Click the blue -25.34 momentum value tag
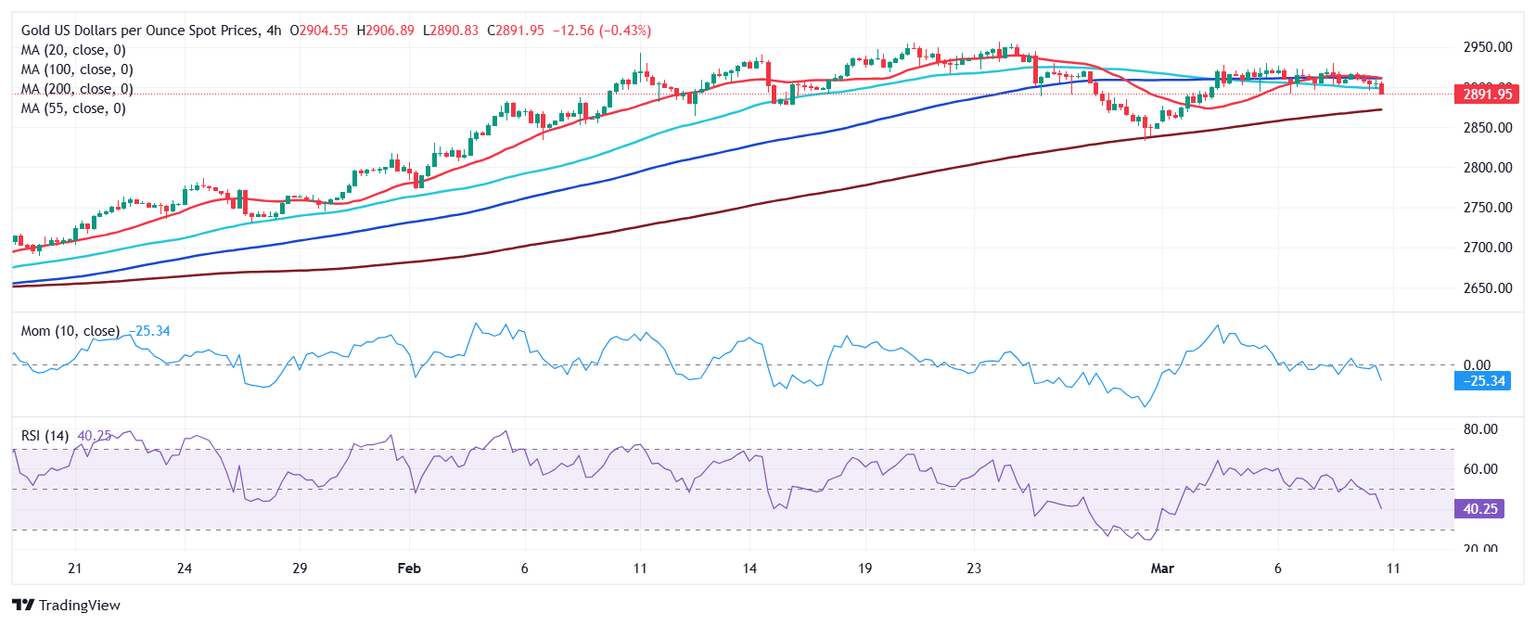The image size is (1536, 625). coord(1482,381)
